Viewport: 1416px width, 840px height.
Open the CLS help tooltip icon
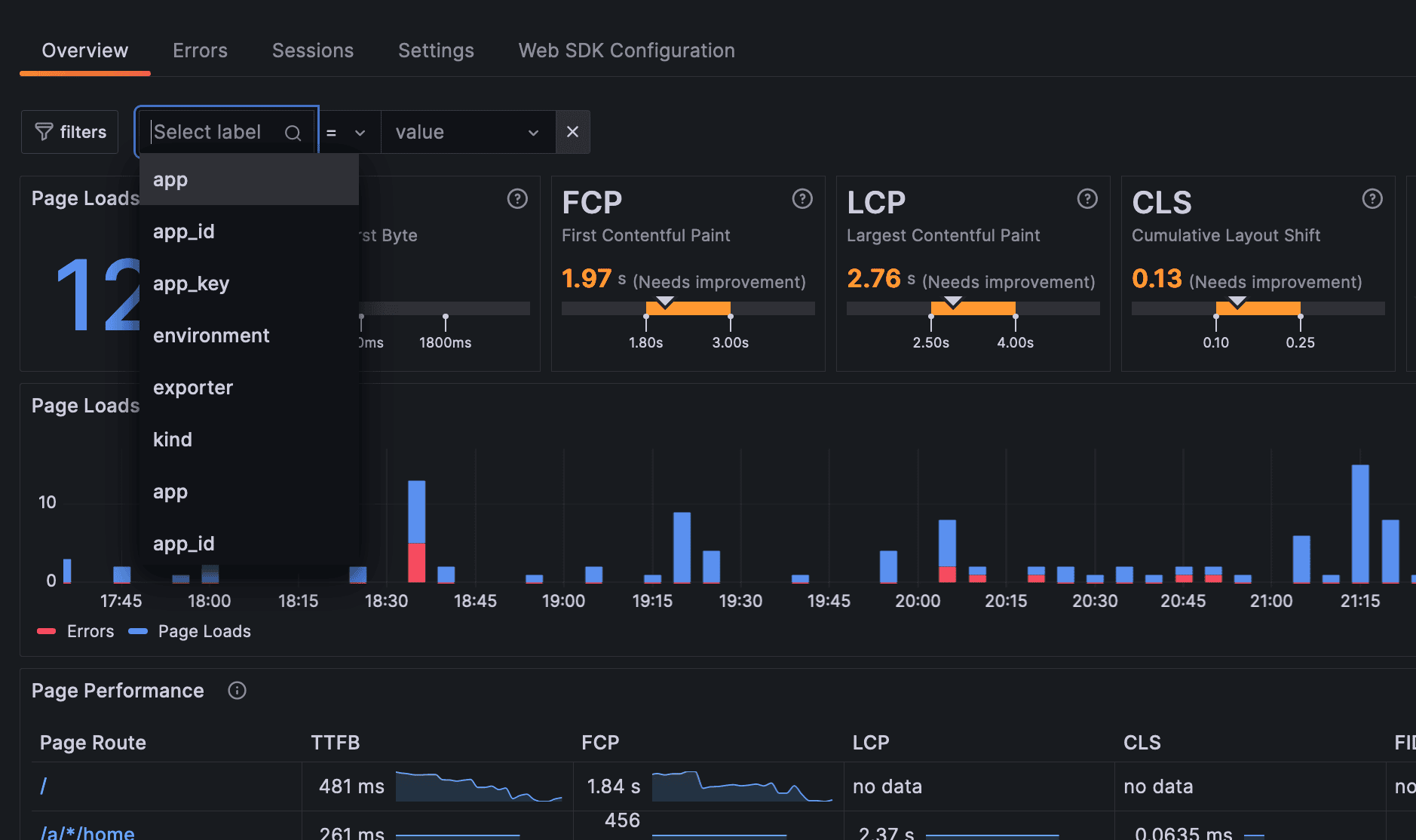pos(1372,199)
